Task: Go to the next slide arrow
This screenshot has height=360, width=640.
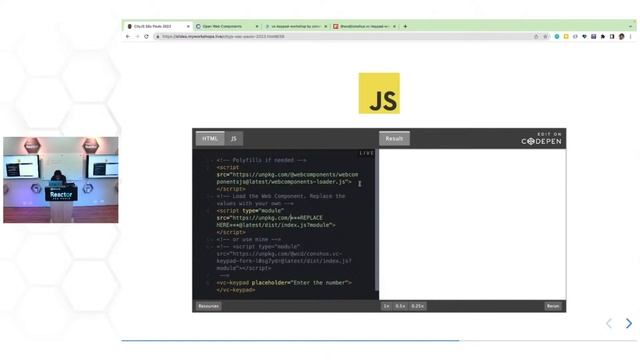Action: [629, 323]
